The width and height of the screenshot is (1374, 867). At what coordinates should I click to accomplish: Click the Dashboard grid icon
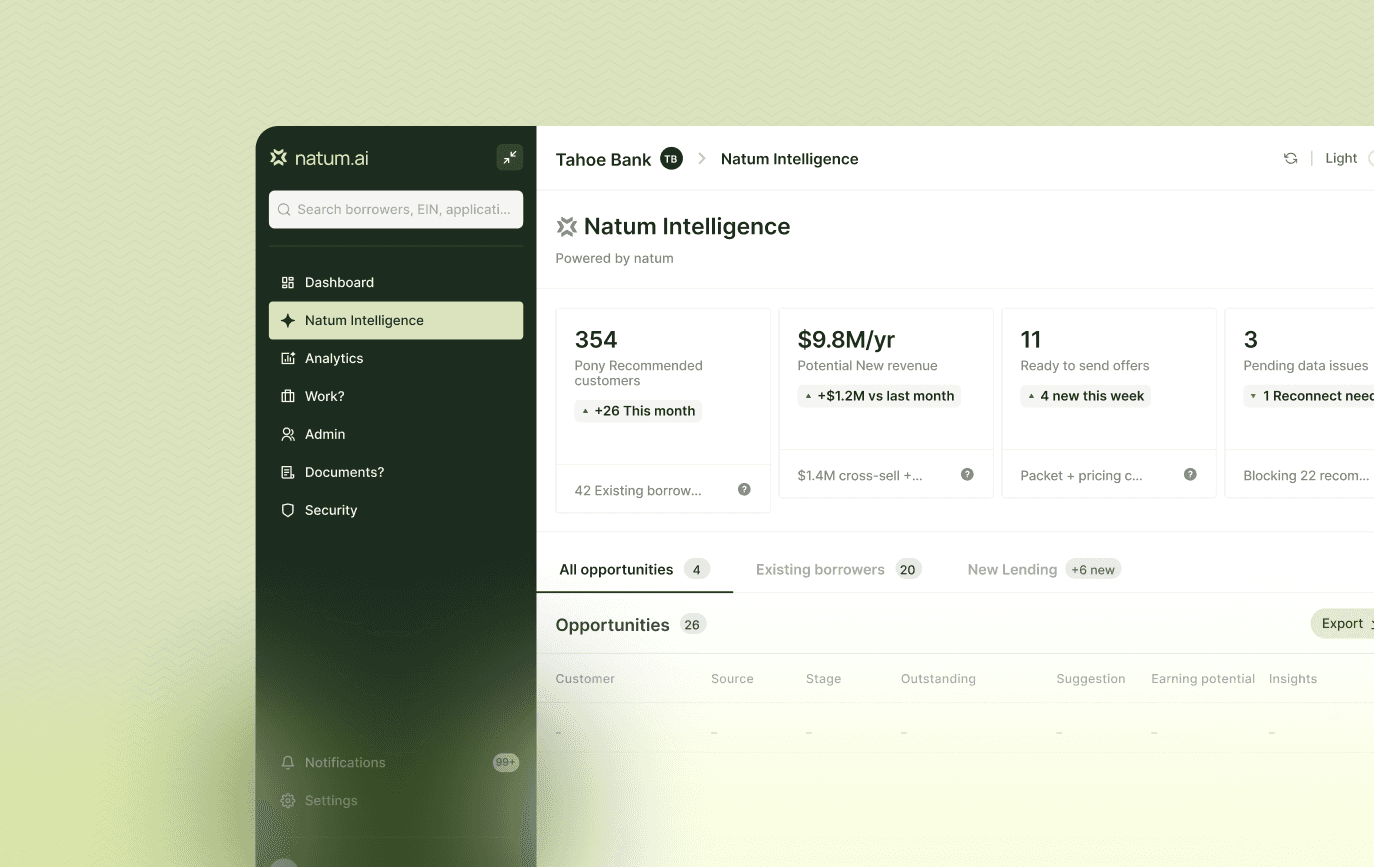click(288, 283)
